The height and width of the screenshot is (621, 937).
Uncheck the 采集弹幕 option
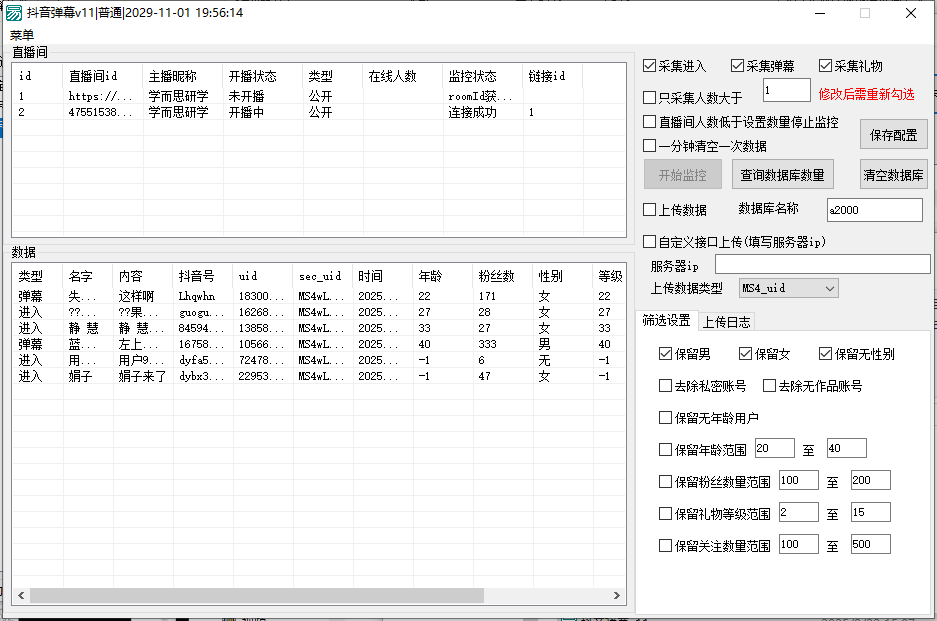click(x=738, y=66)
